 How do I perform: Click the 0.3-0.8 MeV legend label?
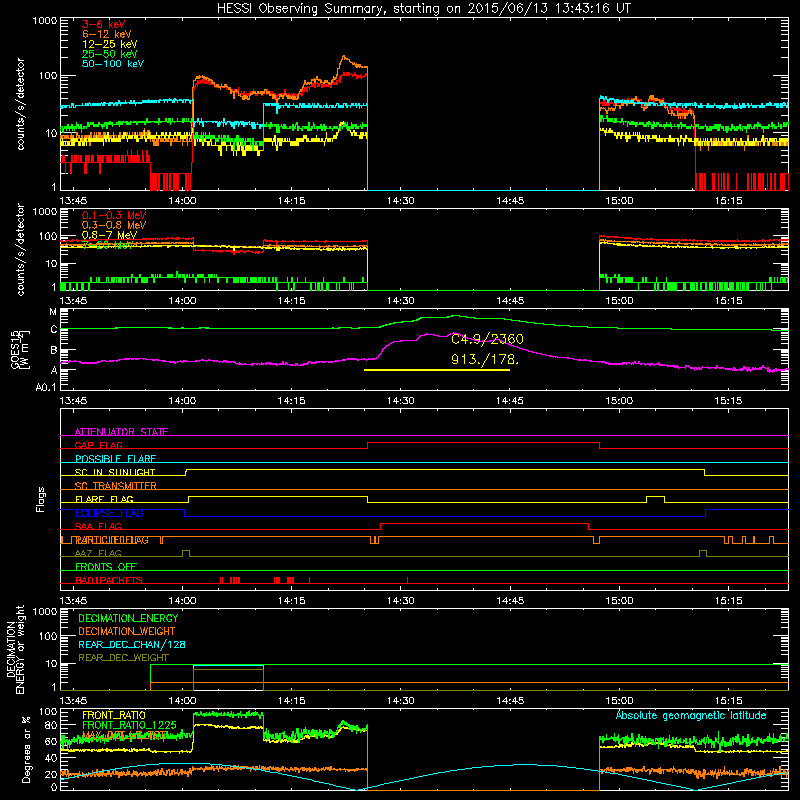click(x=114, y=225)
